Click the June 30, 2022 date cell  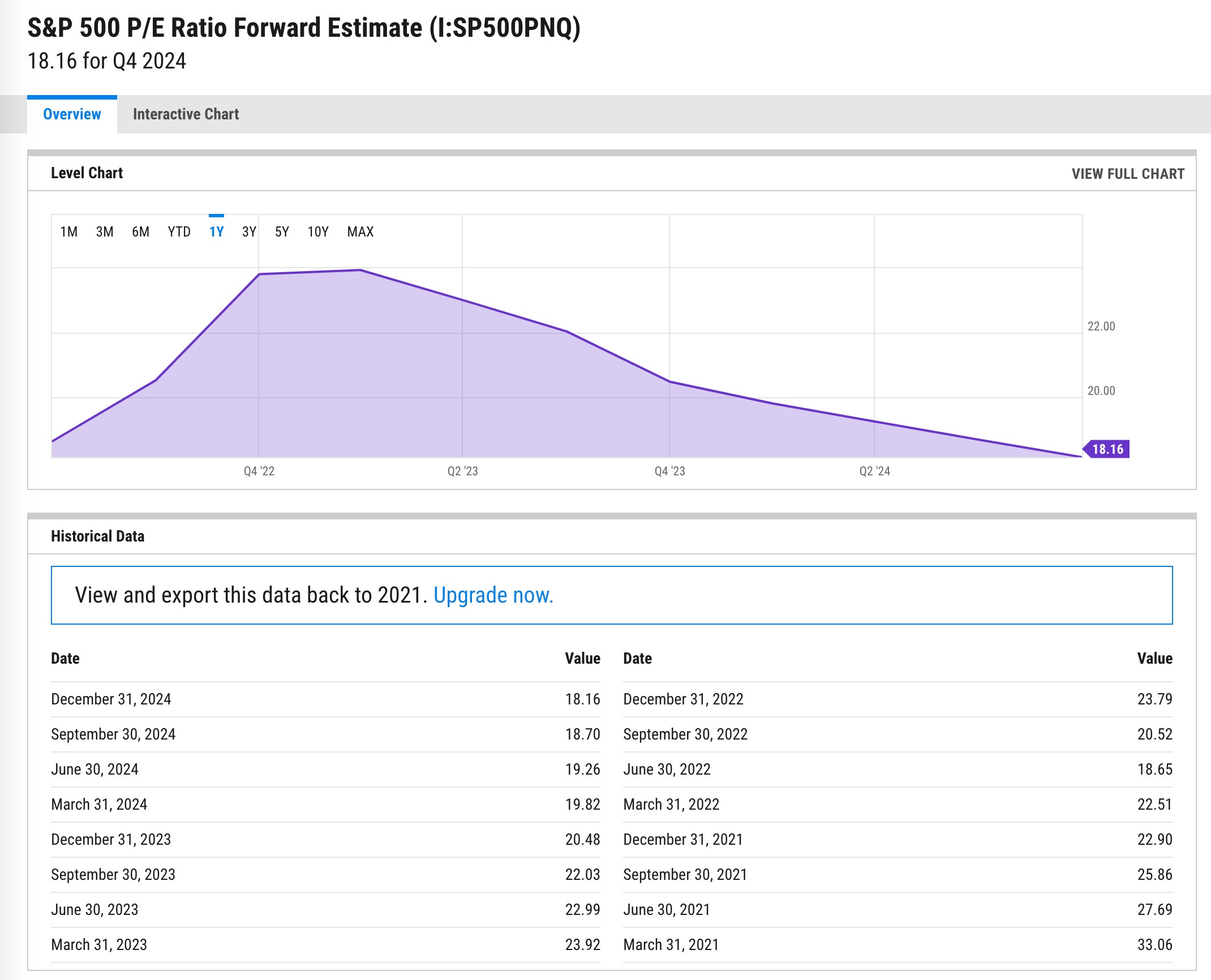(x=667, y=770)
